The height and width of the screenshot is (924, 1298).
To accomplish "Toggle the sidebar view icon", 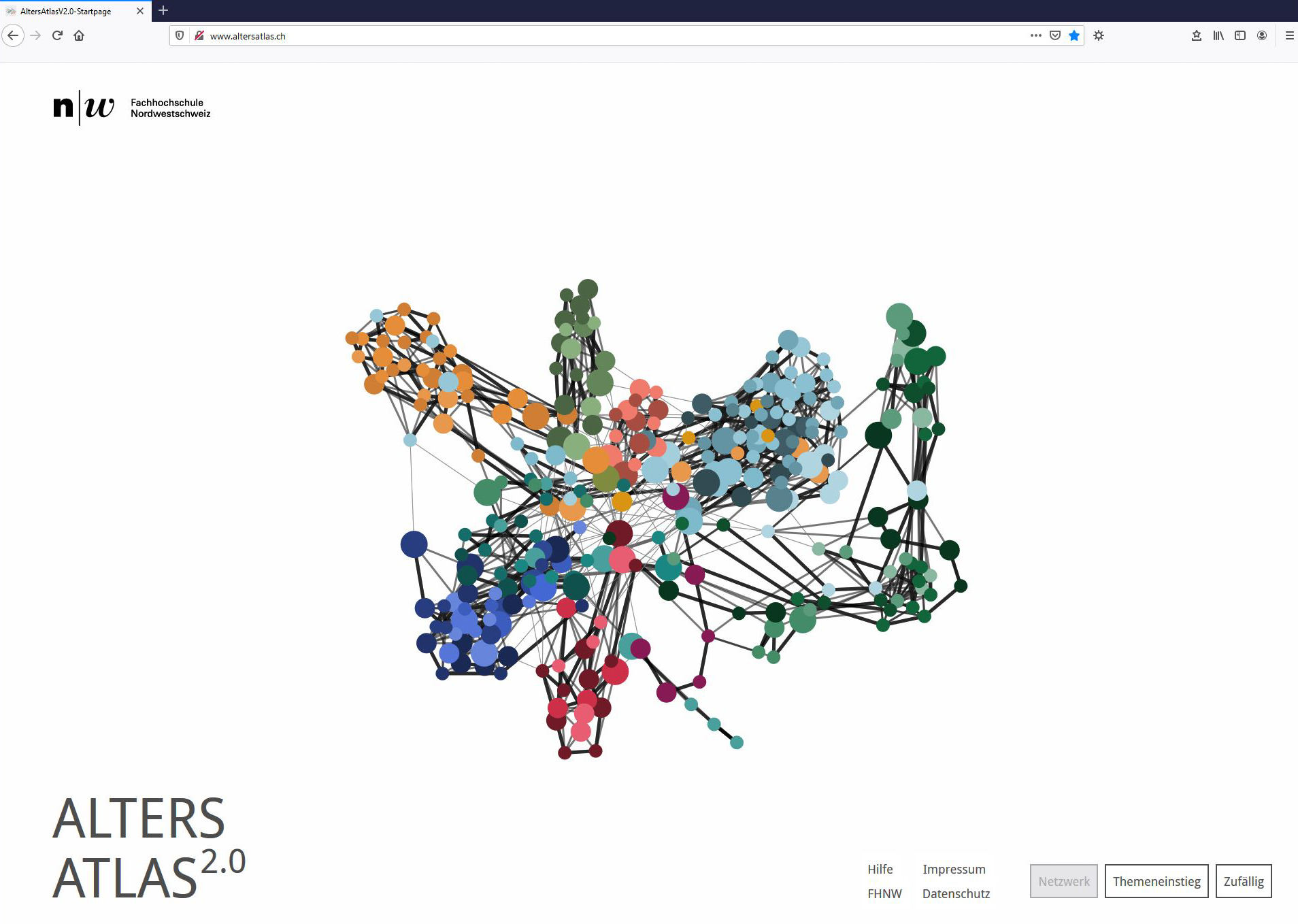I will (1239, 35).
